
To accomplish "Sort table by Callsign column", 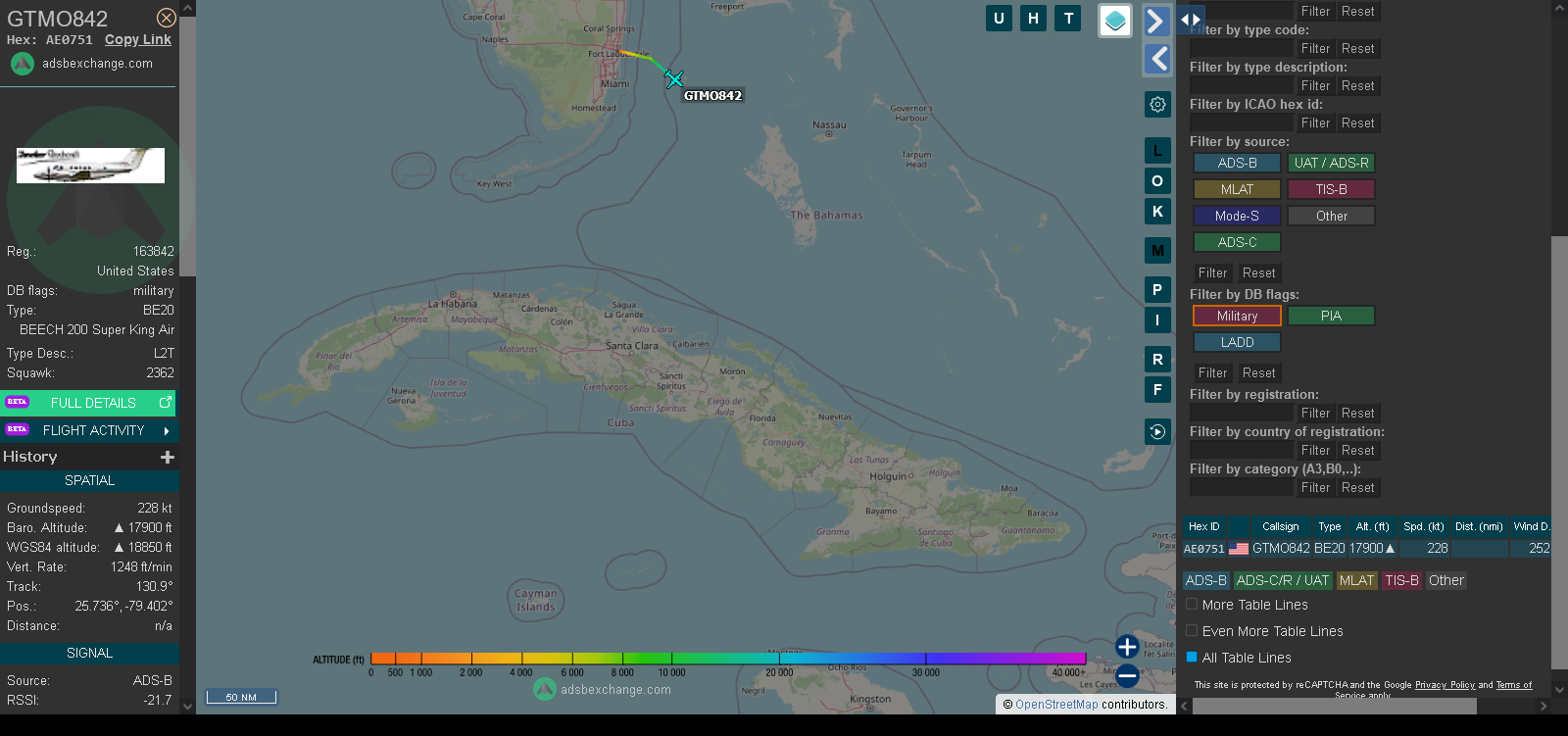I will (1280, 526).
